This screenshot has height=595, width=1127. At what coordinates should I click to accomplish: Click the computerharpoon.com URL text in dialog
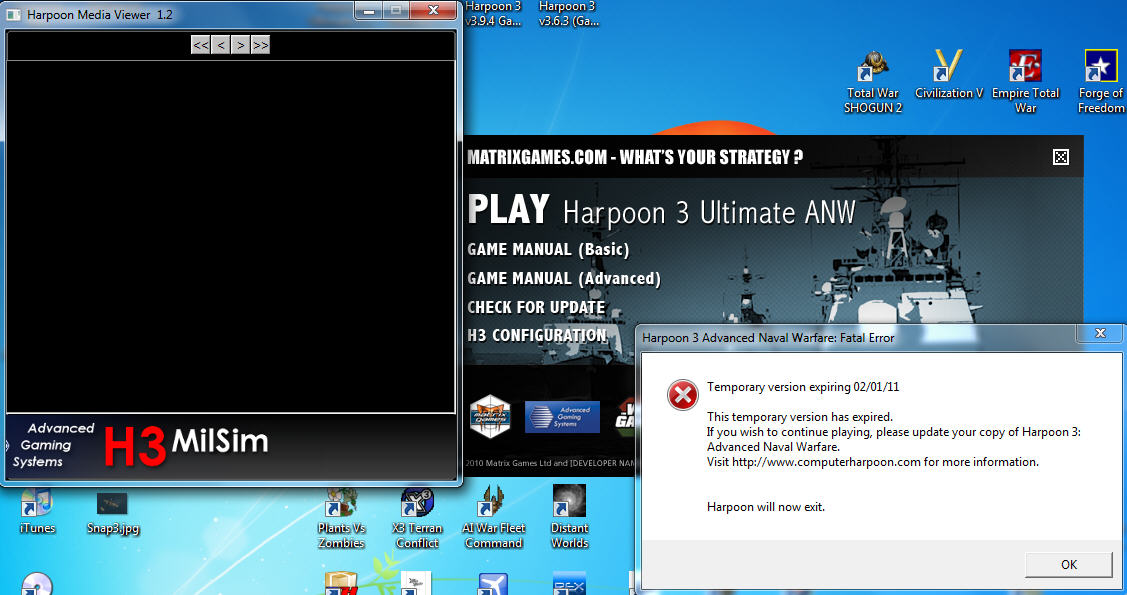pyautogui.click(x=826, y=461)
